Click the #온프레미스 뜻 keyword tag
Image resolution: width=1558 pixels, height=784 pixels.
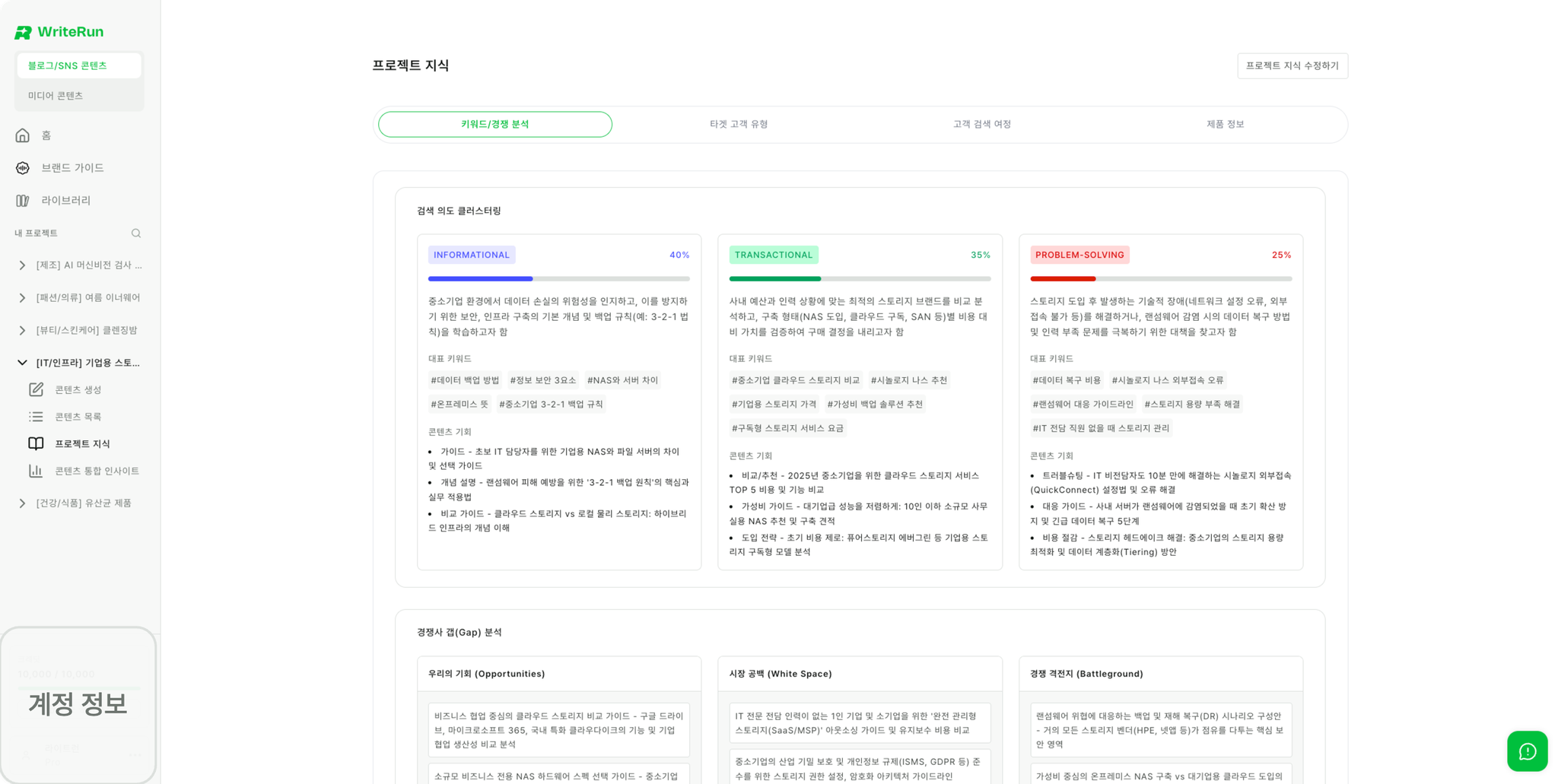click(459, 405)
